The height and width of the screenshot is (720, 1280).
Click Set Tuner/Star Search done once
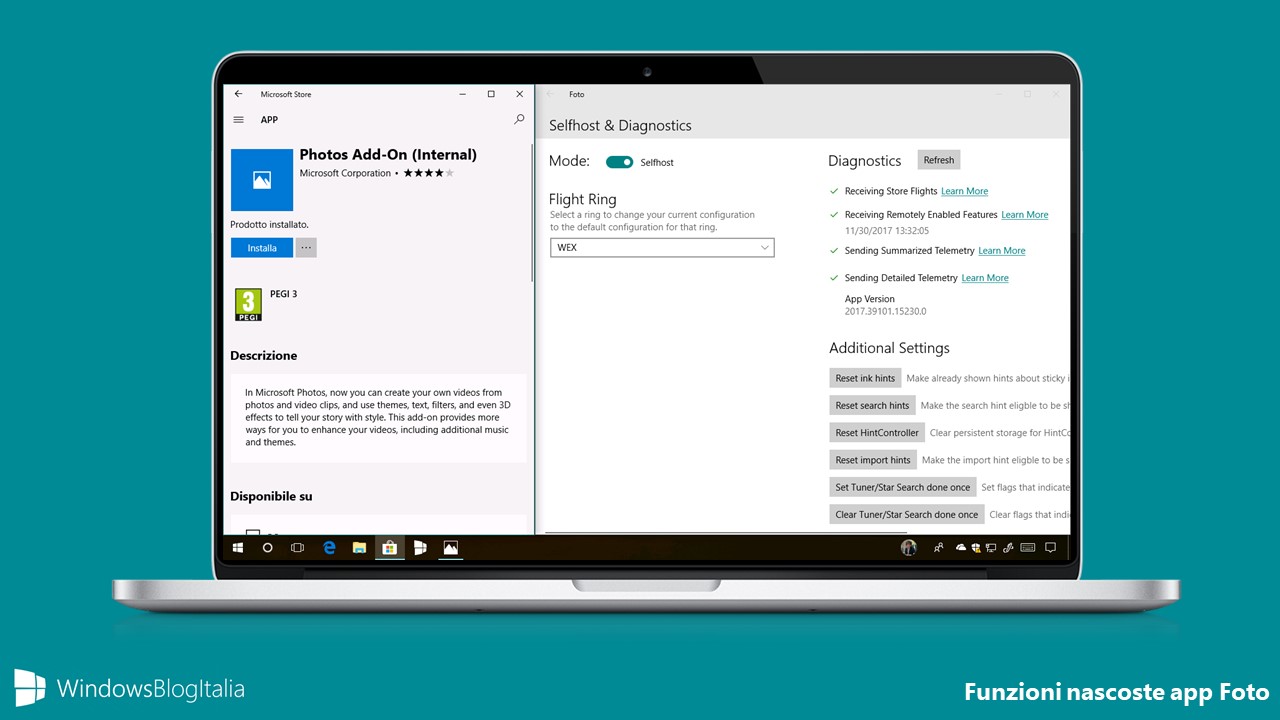[903, 487]
